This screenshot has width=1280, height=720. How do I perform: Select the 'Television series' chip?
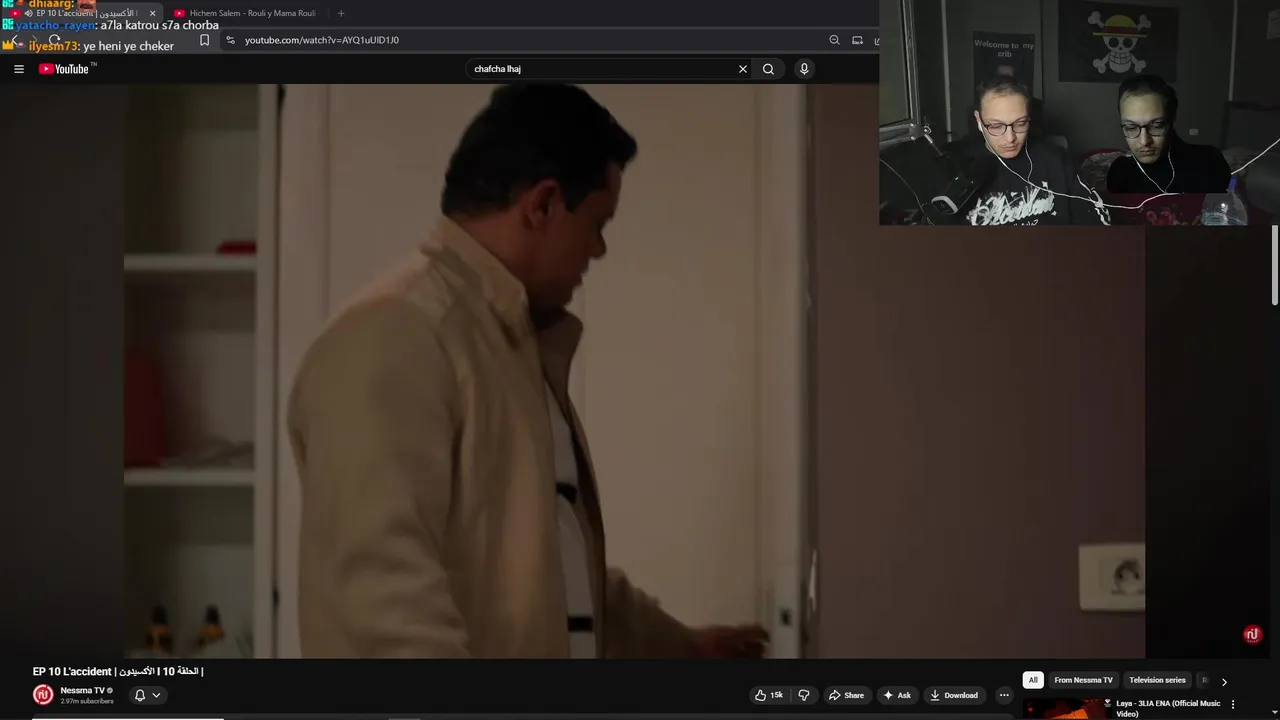[x=1157, y=680]
